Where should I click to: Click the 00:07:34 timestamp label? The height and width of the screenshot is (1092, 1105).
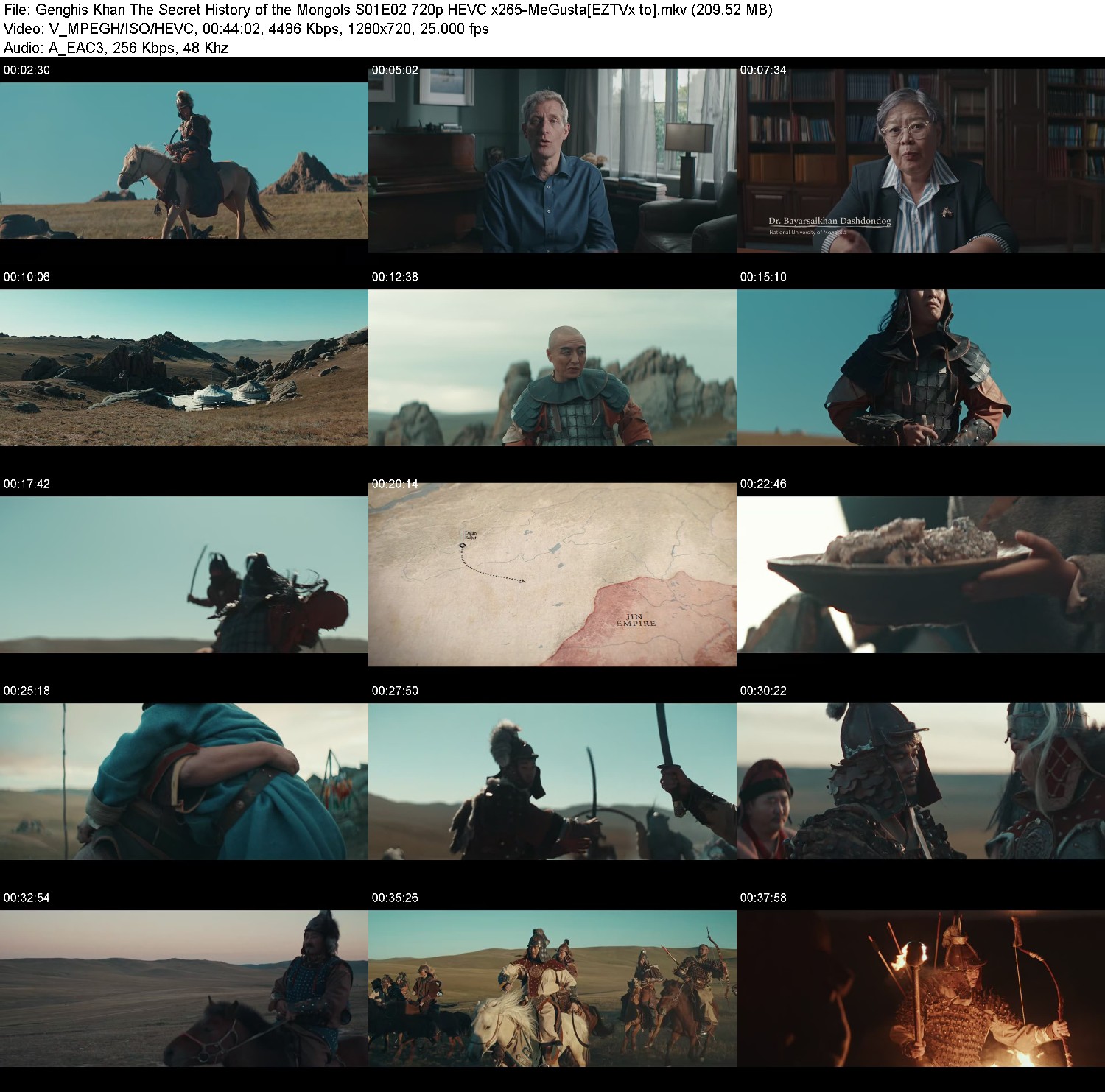point(763,70)
